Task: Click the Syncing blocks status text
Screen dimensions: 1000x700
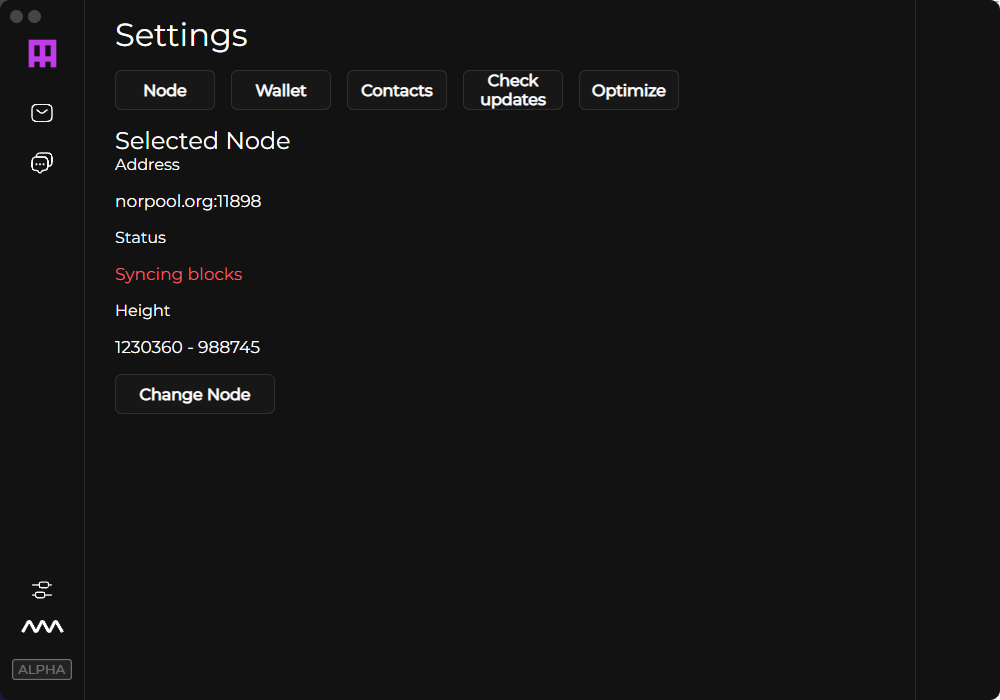Action: [x=179, y=274]
